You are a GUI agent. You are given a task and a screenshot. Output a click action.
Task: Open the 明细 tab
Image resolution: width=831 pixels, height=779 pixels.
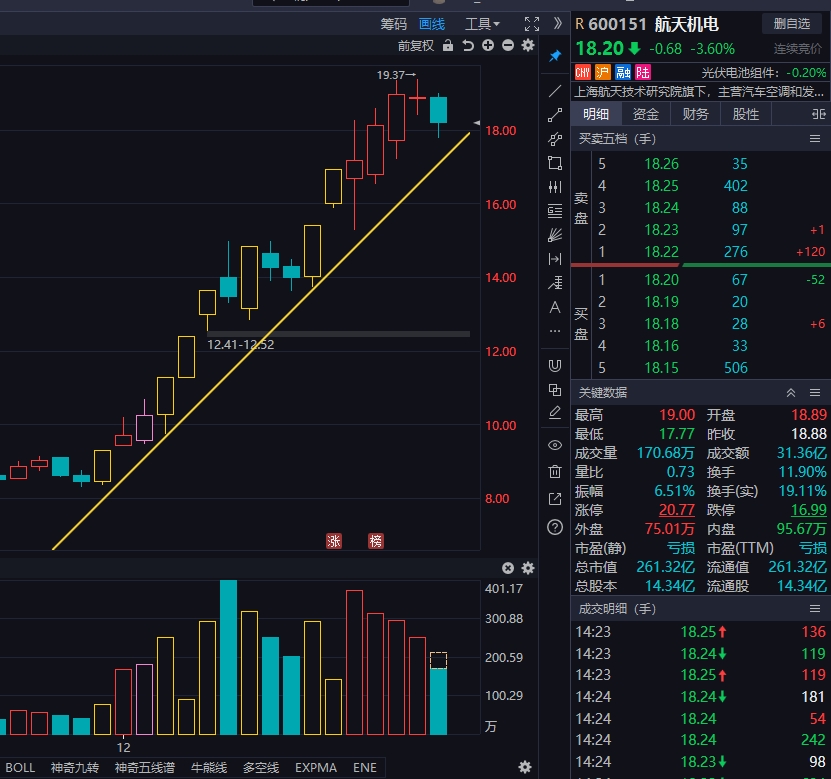tap(596, 114)
